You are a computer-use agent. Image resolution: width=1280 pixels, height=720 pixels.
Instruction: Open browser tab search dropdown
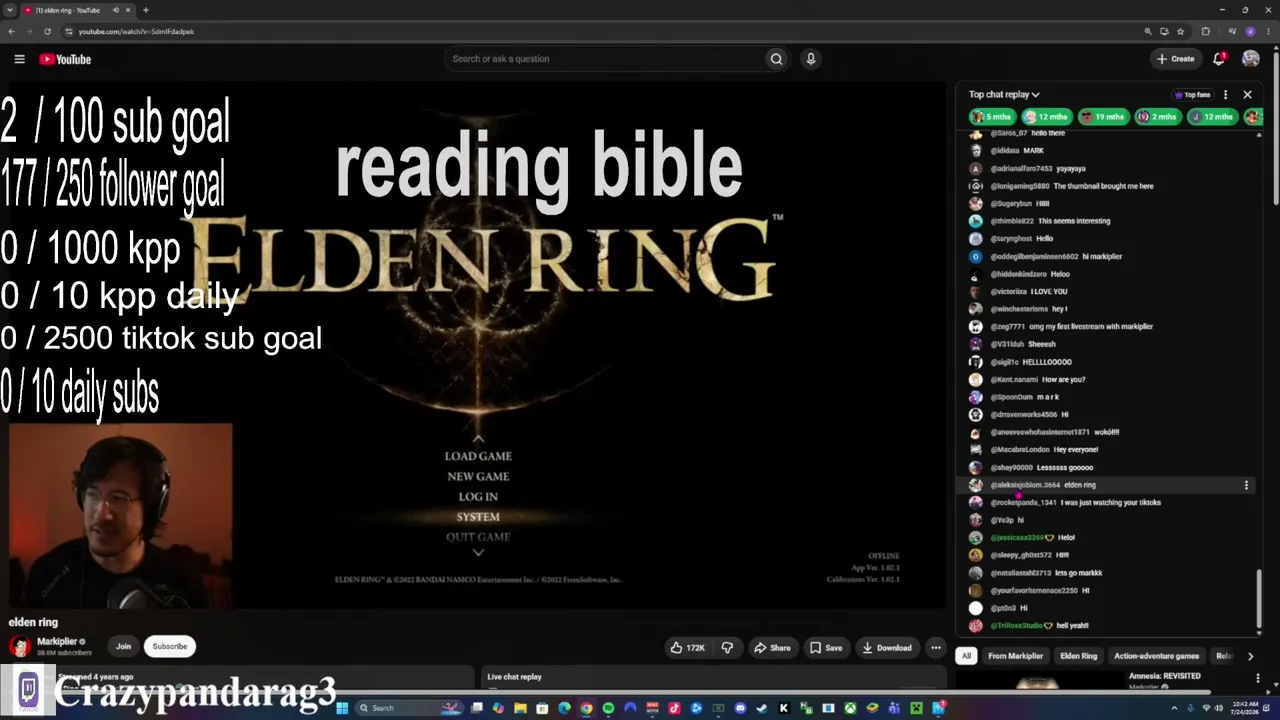pyautogui.click(x=10, y=10)
